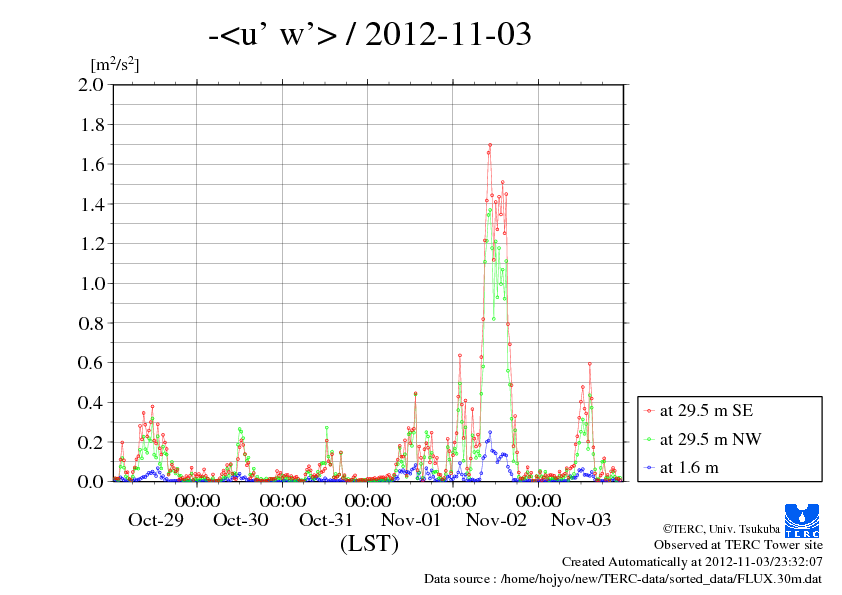Click legend entry 'at 29.5 m NW'
Viewport: 842px width, 595px height.
point(710,439)
